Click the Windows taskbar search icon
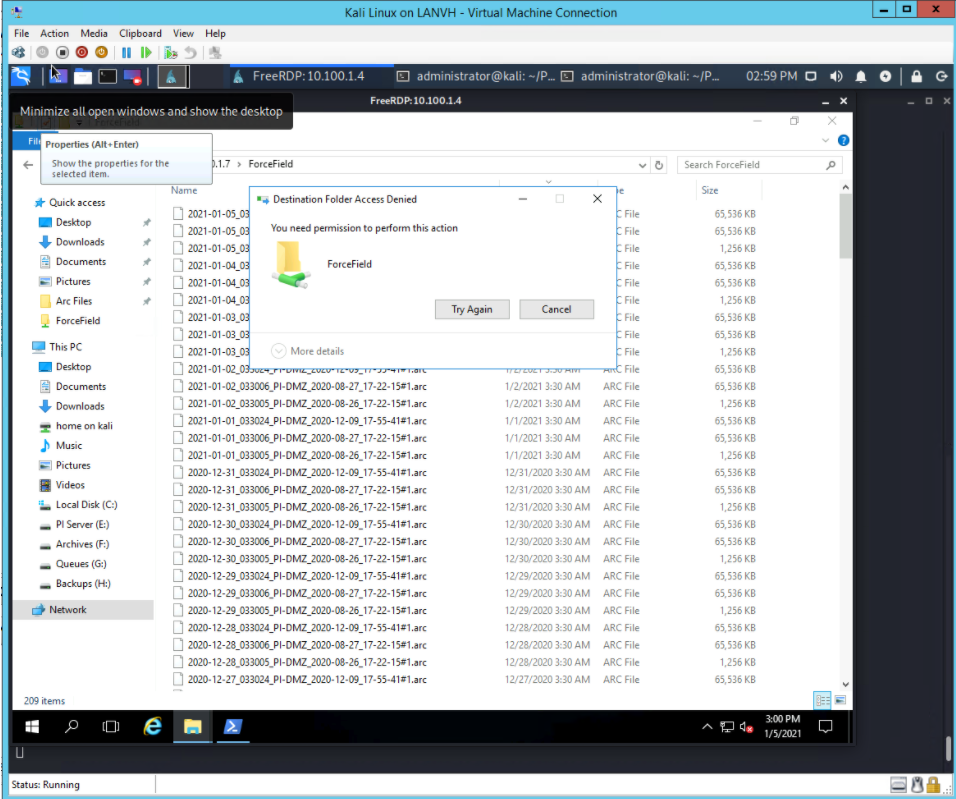Image resolution: width=956 pixels, height=799 pixels. 72,726
